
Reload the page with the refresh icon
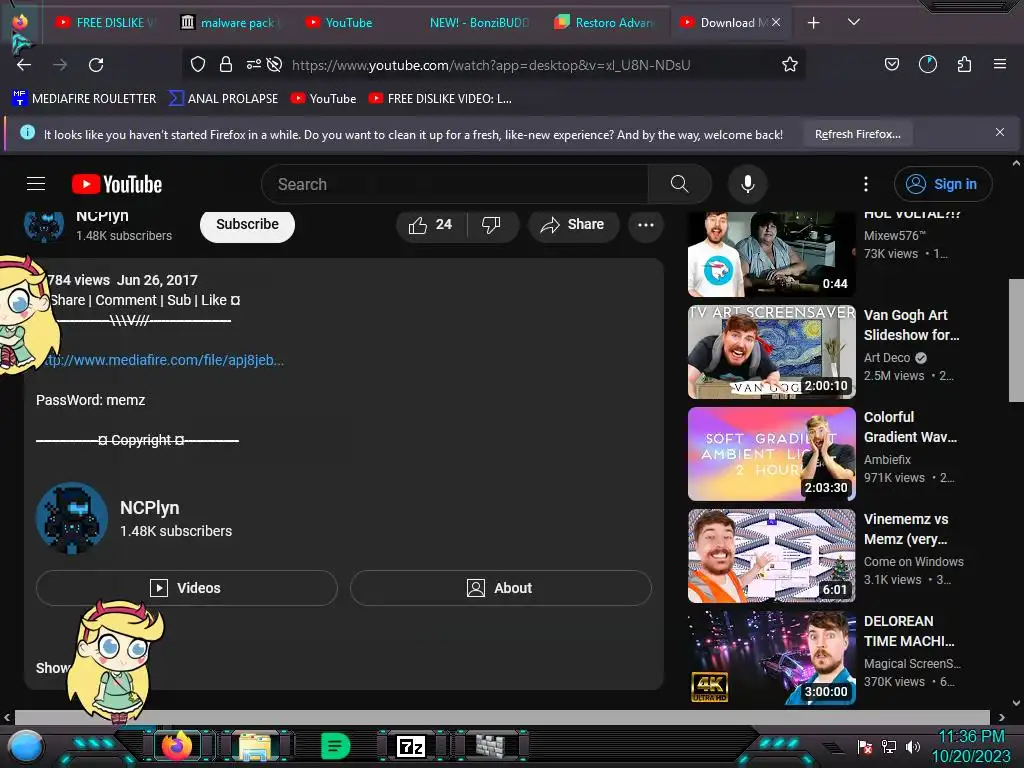click(x=96, y=65)
